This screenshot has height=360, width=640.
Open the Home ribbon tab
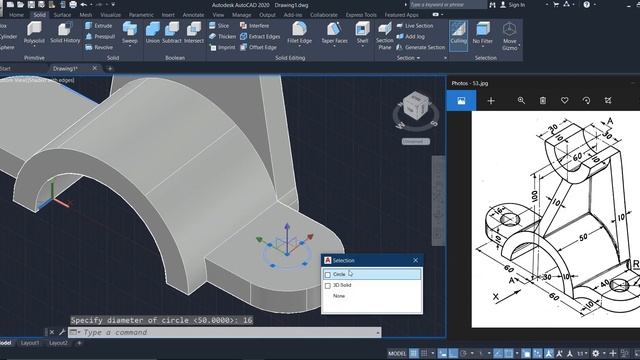16,15
